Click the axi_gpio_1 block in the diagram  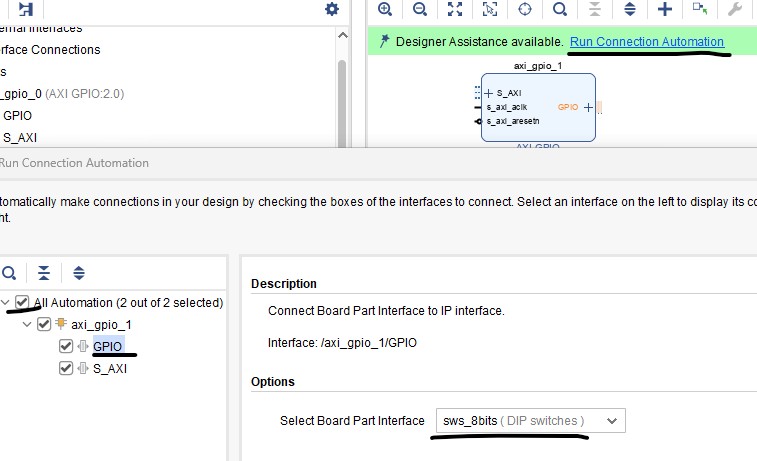538,107
